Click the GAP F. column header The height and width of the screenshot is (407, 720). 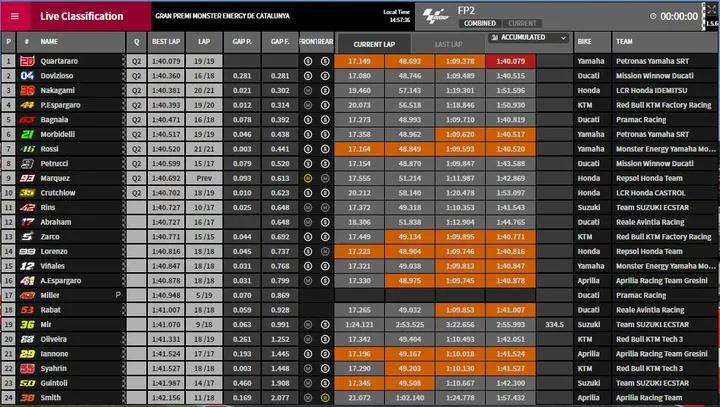pos(280,42)
